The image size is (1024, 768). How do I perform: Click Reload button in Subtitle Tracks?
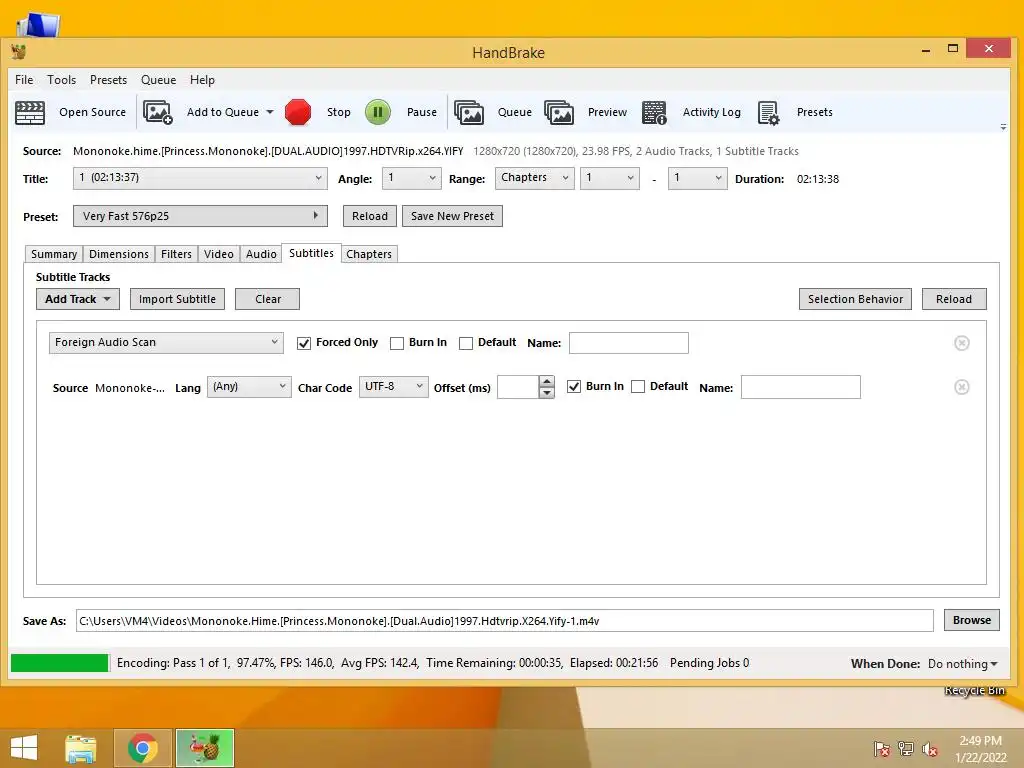[x=954, y=299]
